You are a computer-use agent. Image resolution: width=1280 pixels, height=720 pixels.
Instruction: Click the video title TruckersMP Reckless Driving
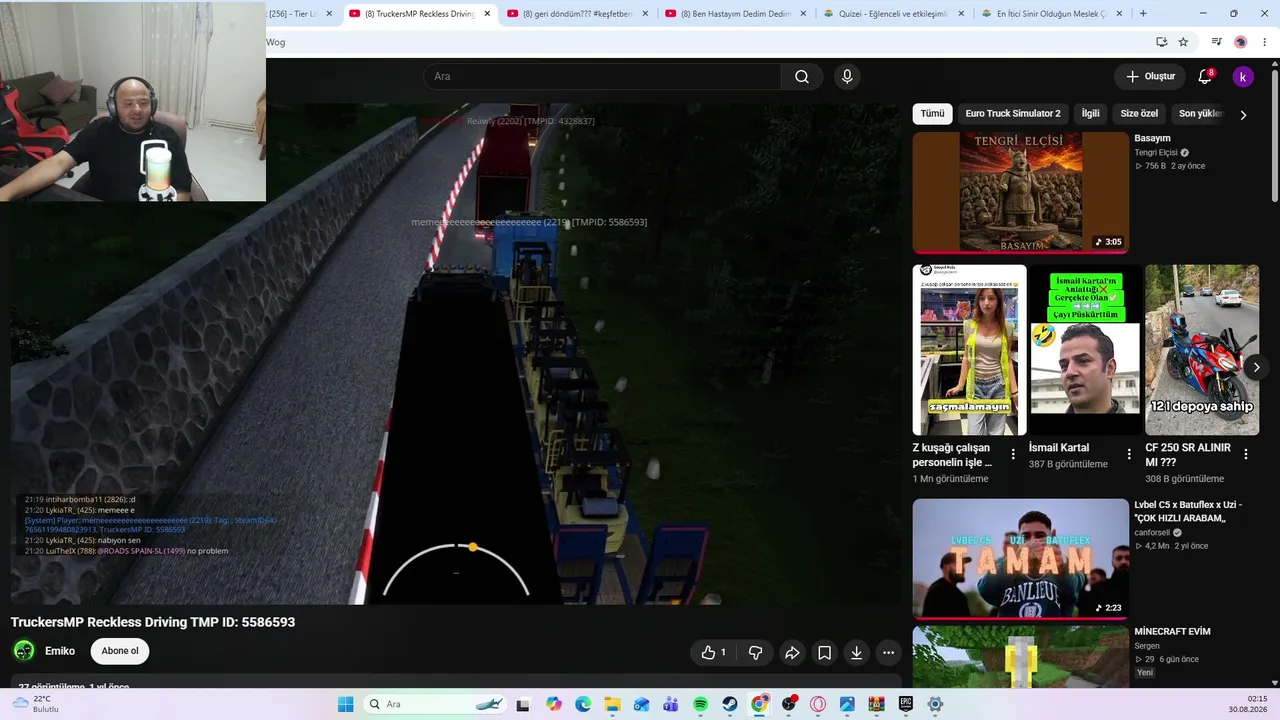(x=153, y=622)
